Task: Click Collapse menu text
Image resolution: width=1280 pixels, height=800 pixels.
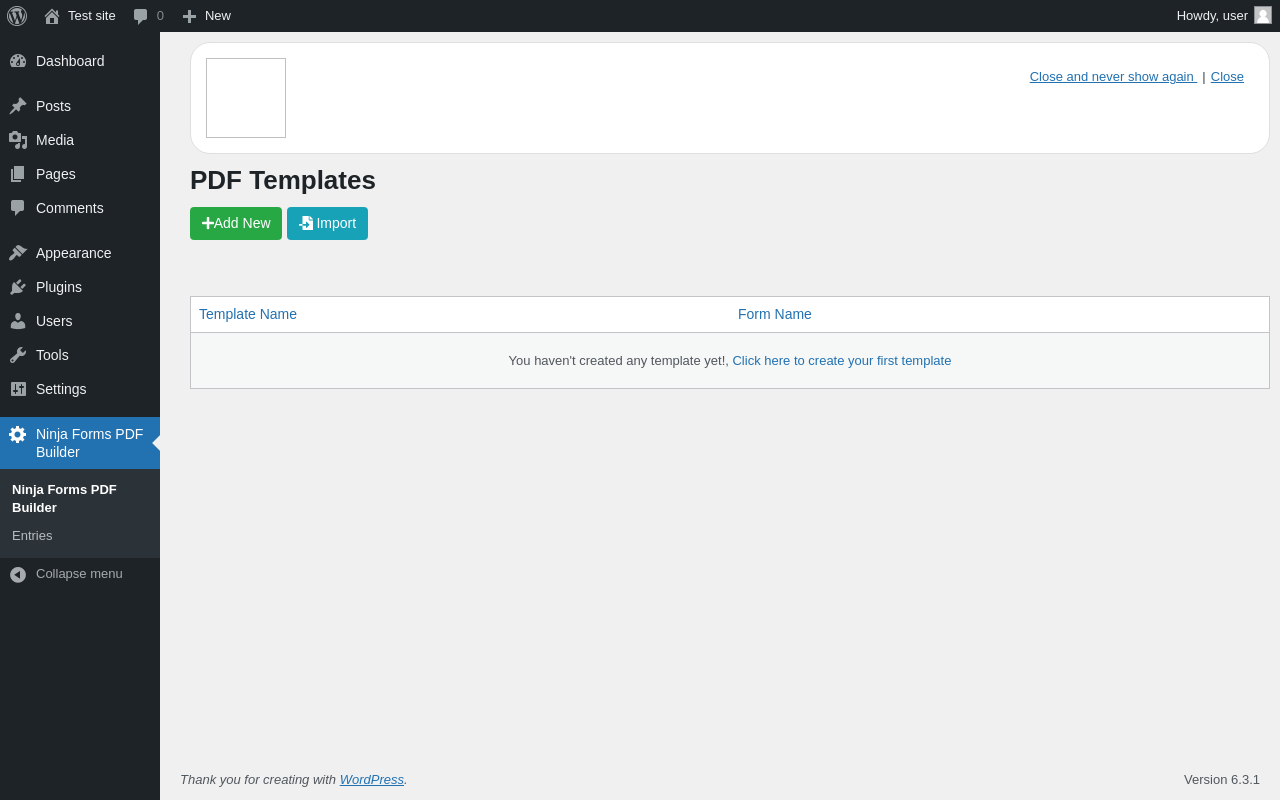Action: tap(79, 574)
